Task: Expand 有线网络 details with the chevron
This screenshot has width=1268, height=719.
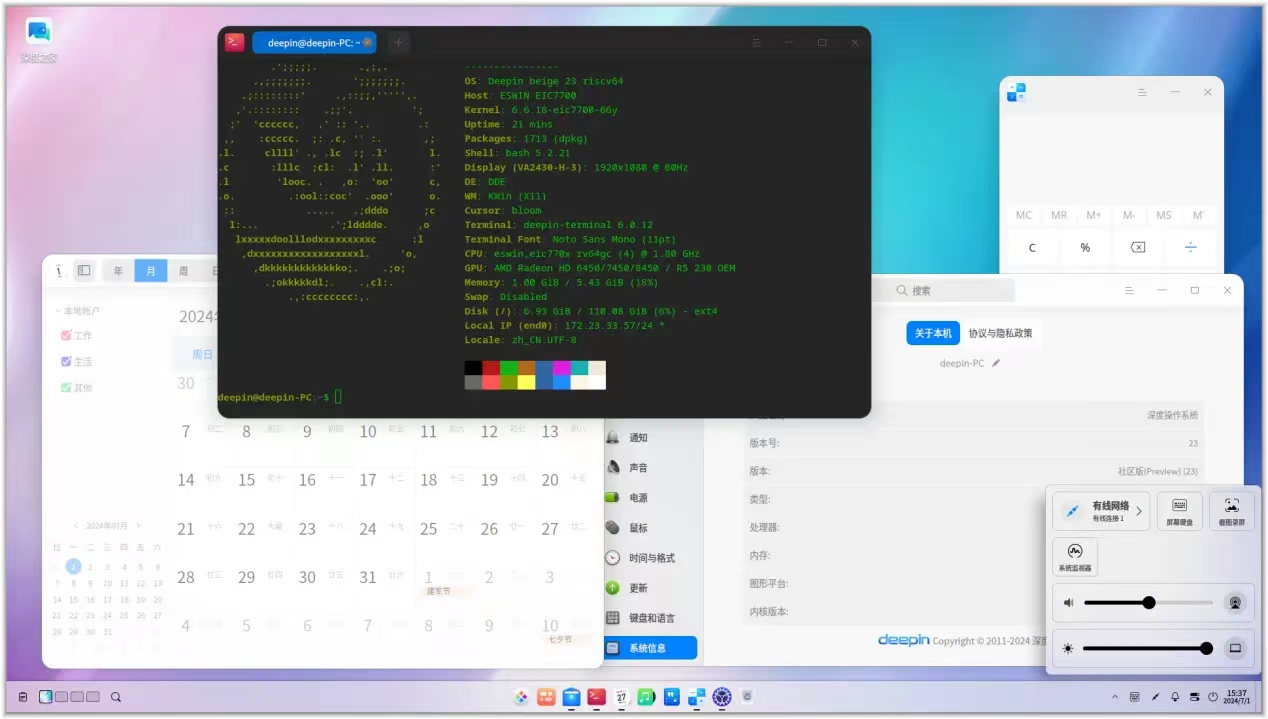Action: 1139,510
